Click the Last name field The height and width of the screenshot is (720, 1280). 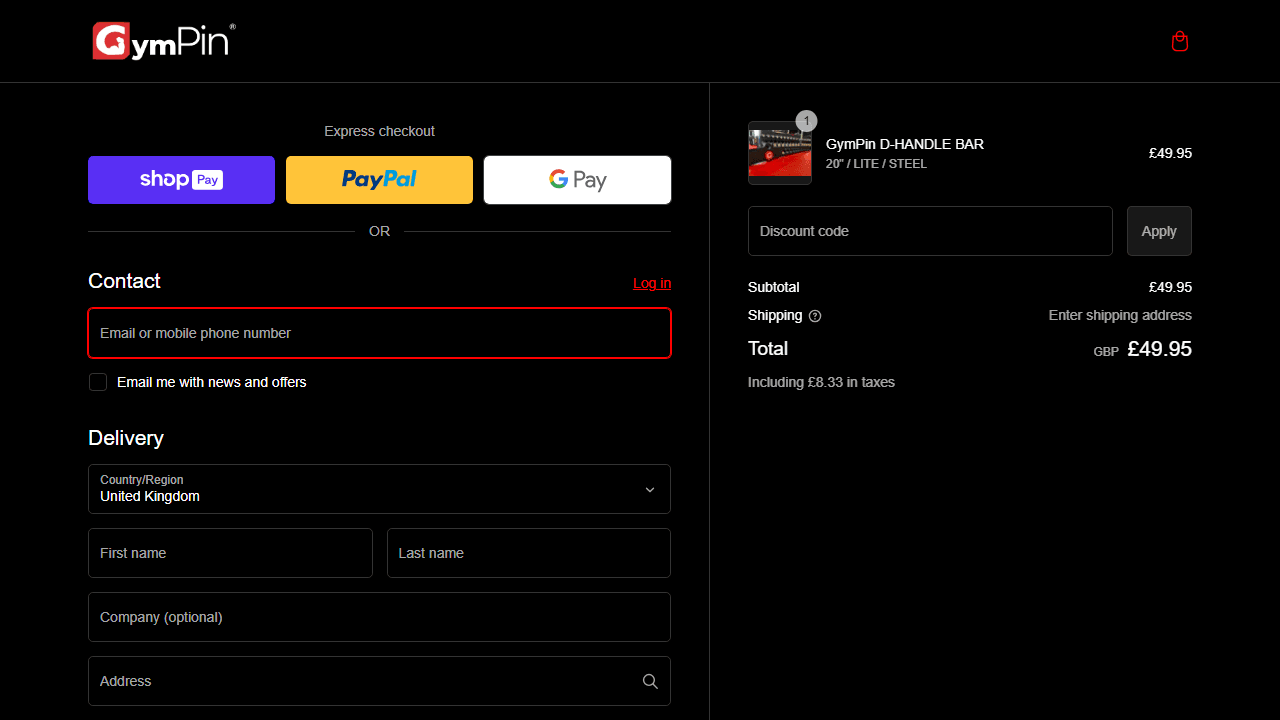pyautogui.click(x=529, y=553)
